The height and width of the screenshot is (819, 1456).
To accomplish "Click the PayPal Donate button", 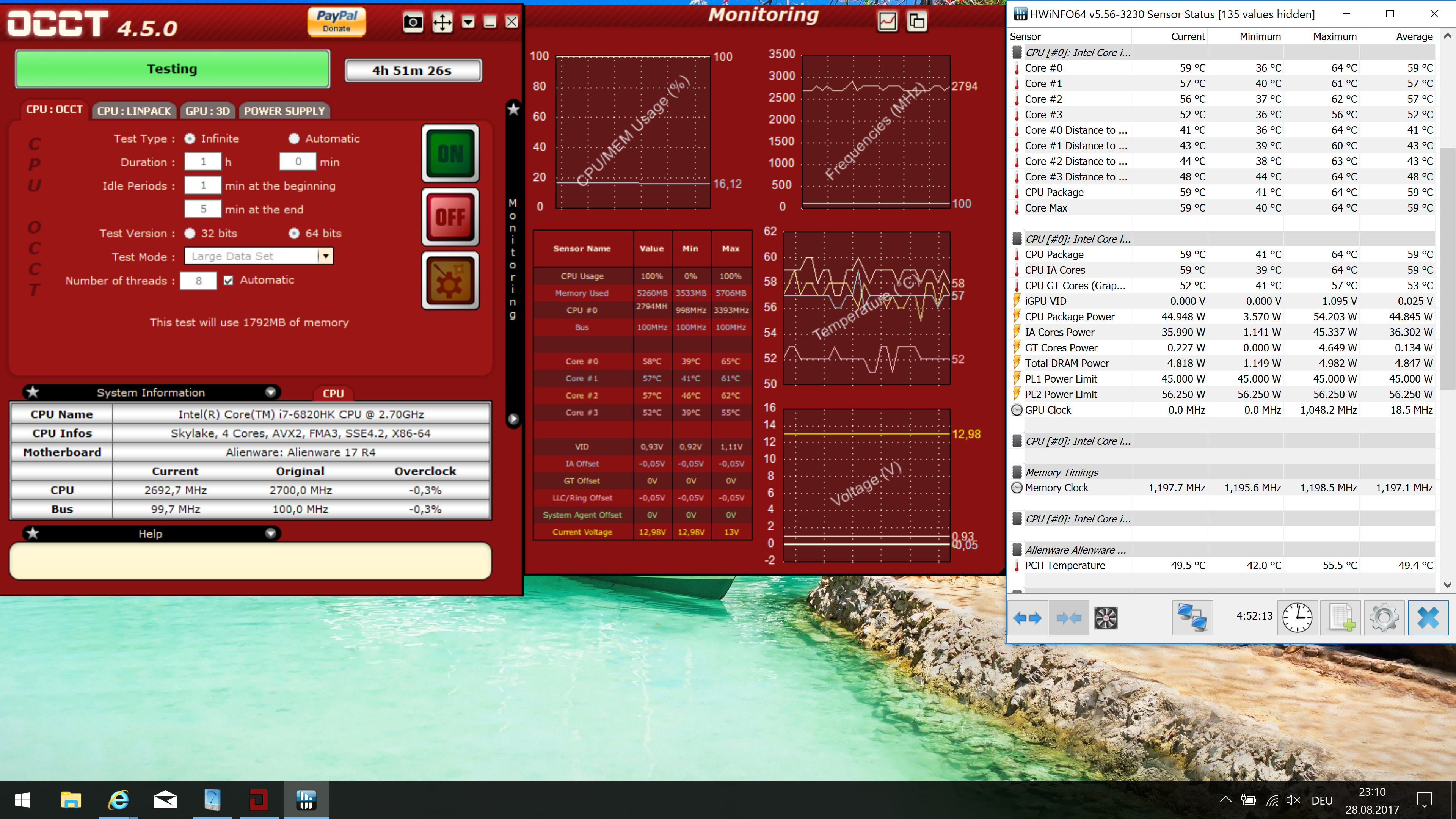I will 336,22.
